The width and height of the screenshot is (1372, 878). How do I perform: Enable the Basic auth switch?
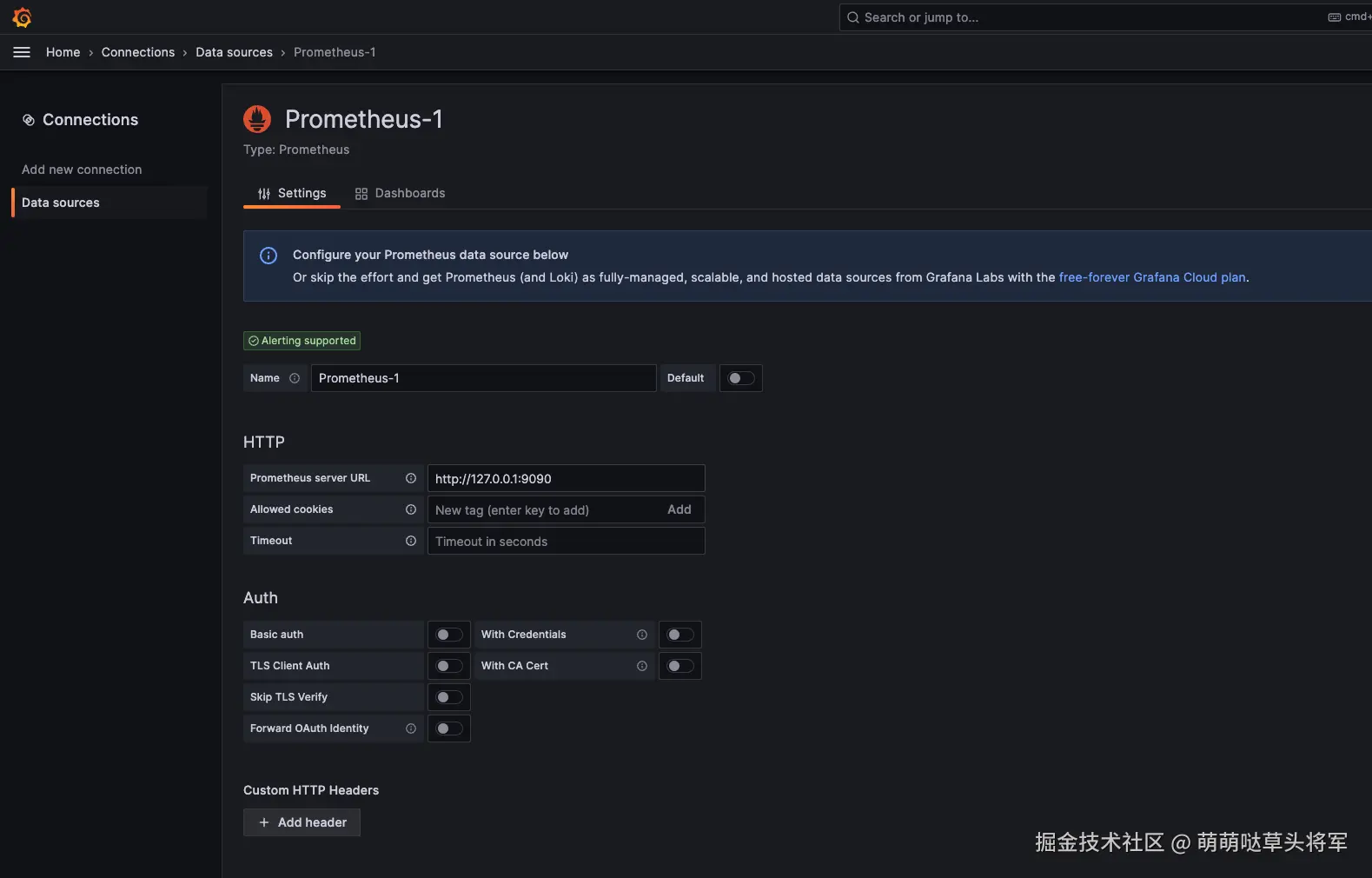point(449,635)
